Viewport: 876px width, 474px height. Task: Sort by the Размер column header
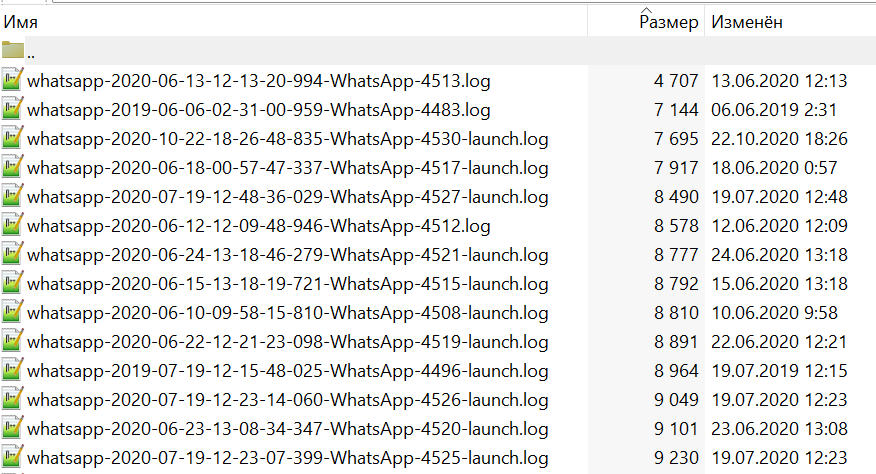[669, 22]
